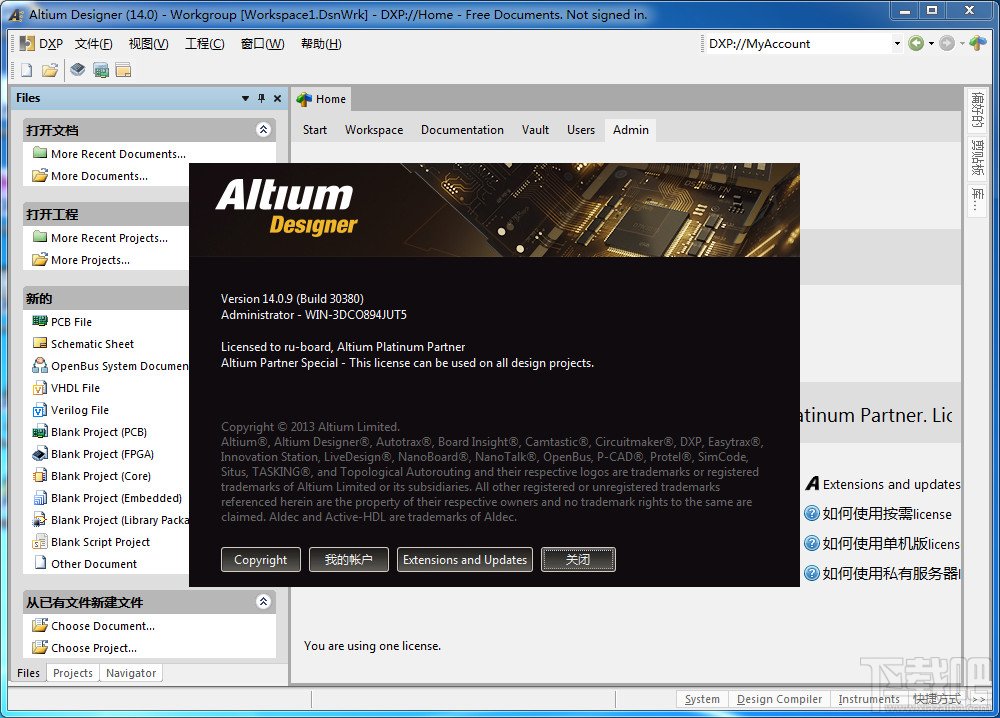
Task: Click the PCB release view toolbar icon
Action: click(101, 70)
